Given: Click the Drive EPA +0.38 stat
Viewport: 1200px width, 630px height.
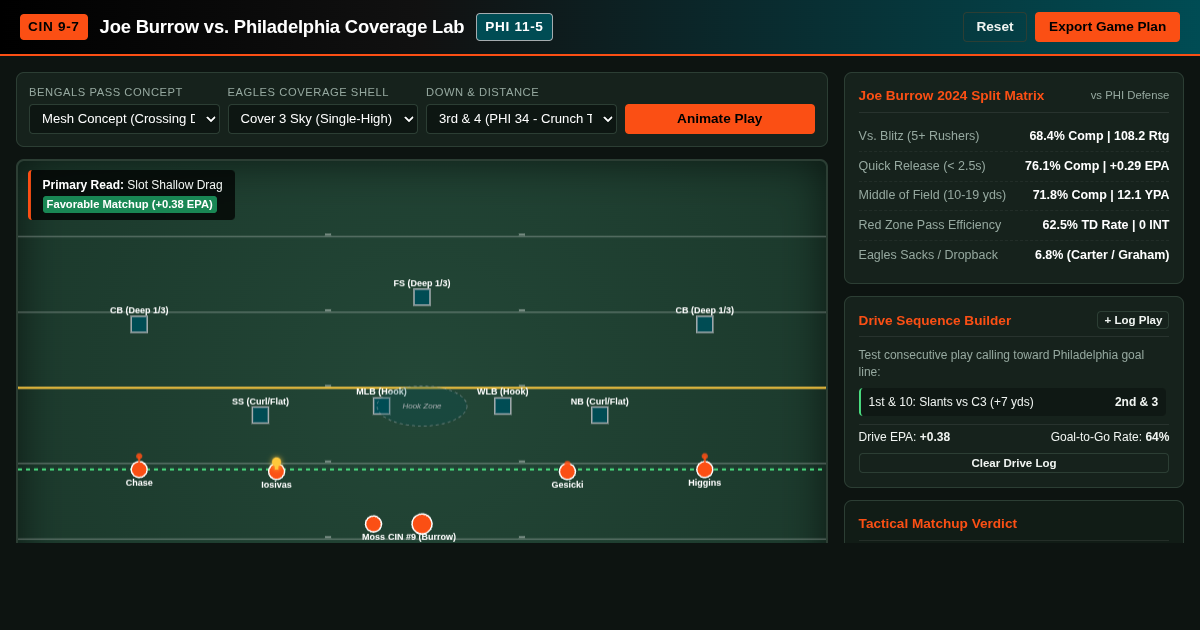Looking at the screenshot, I should (904, 437).
